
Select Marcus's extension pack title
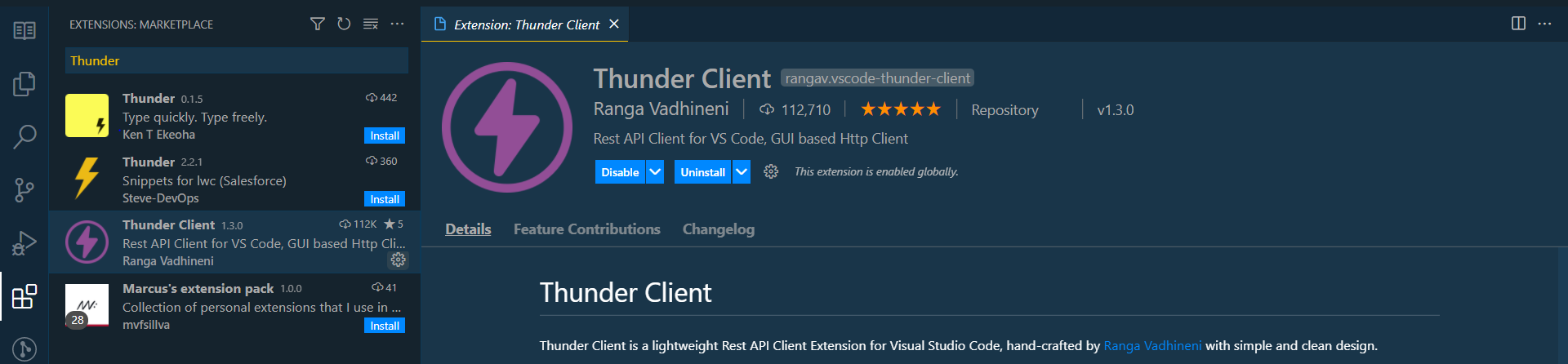pos(198,288)
